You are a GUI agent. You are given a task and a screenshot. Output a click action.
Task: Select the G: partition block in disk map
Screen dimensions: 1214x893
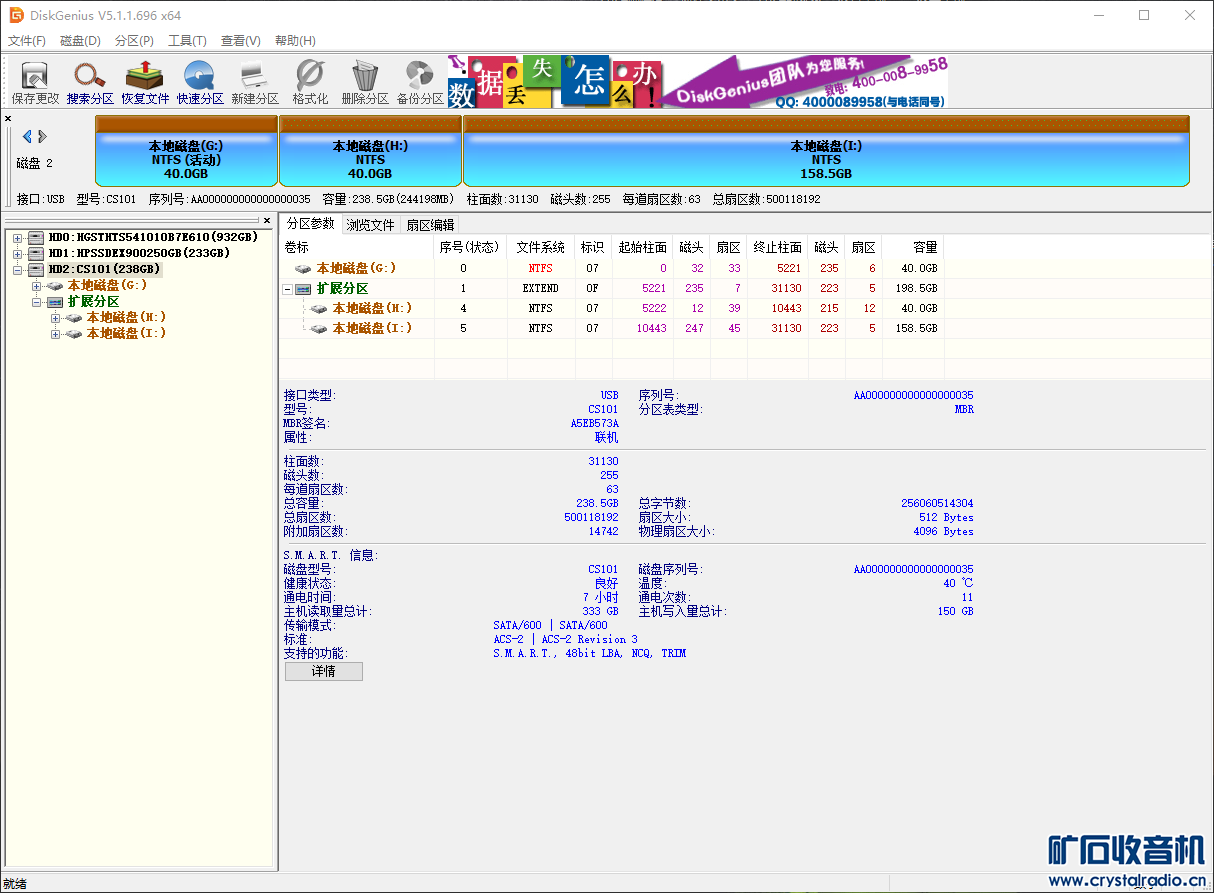pyautogui.click(x=186, y=151)
